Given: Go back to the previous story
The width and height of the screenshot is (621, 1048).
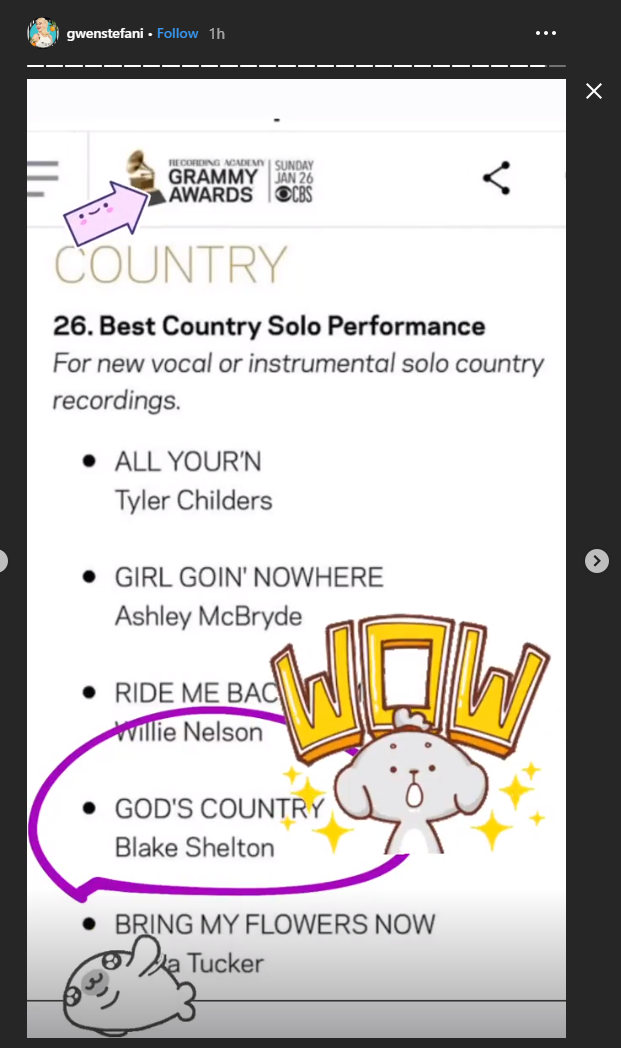Looking at the screenshot, I should (x=3, y=561).
